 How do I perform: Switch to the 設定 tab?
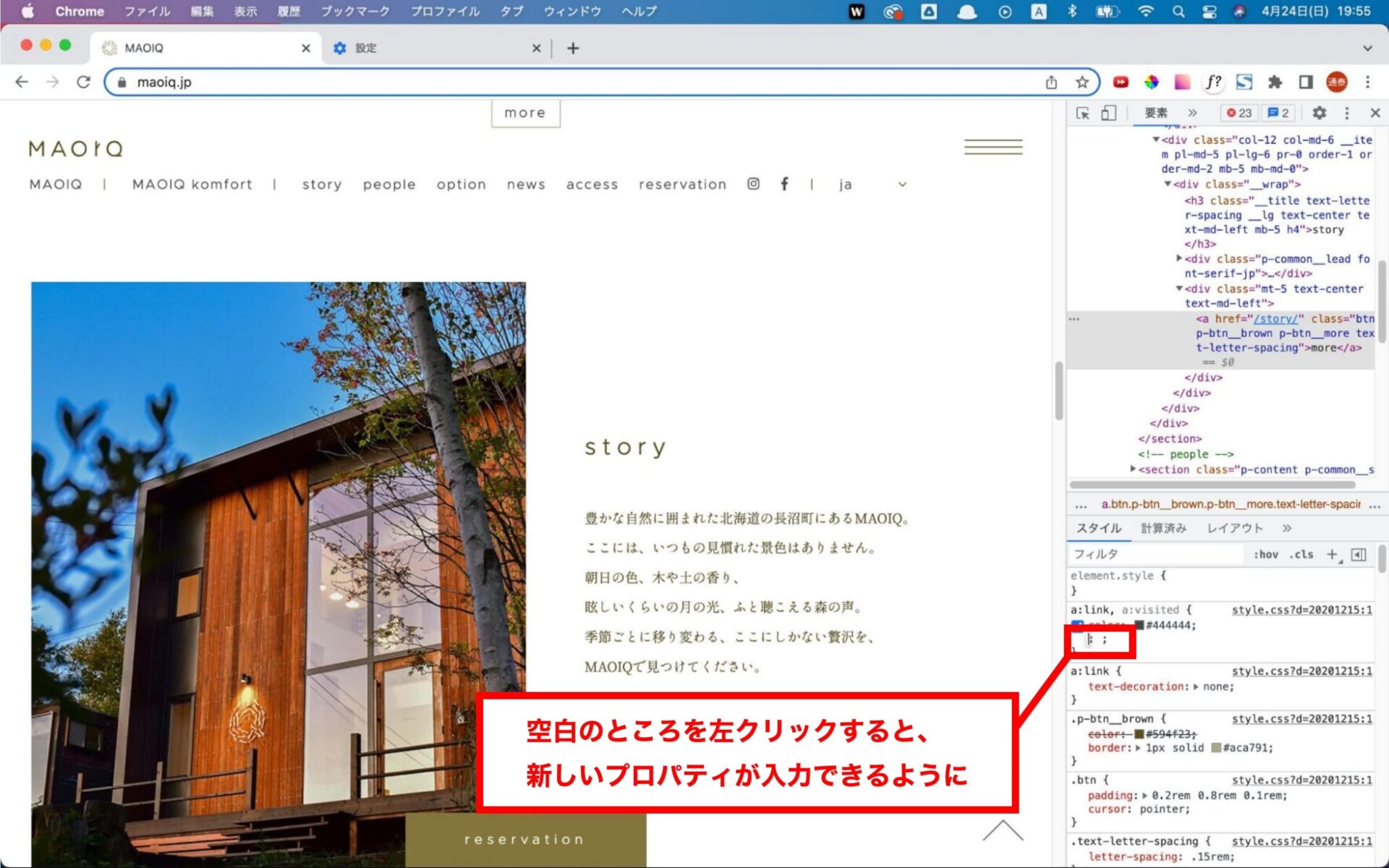click(436, 48)
